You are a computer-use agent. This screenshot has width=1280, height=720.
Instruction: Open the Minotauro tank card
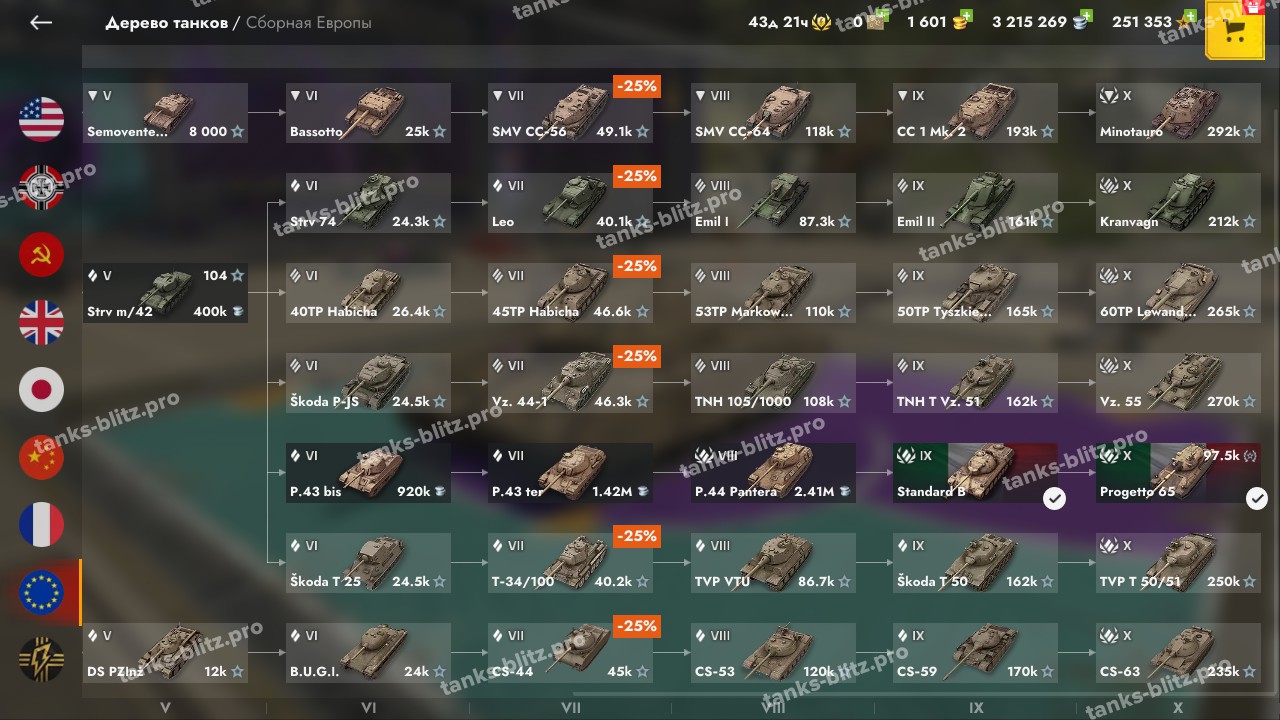pyautogui.click(x=1178, y=113)
